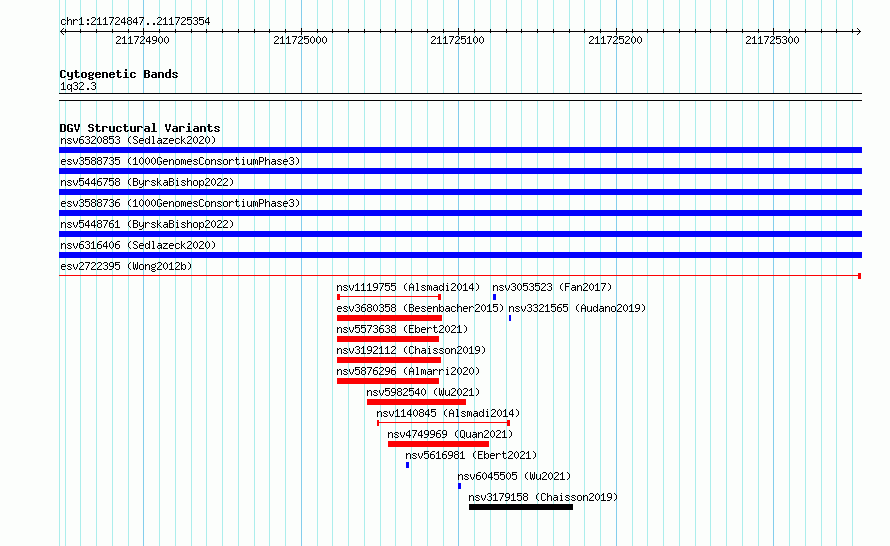Viewport: 890px width, 546px height.
Task: Select the 1q32.3 band label
Action: pyautogui.click(x=78, y=86)
